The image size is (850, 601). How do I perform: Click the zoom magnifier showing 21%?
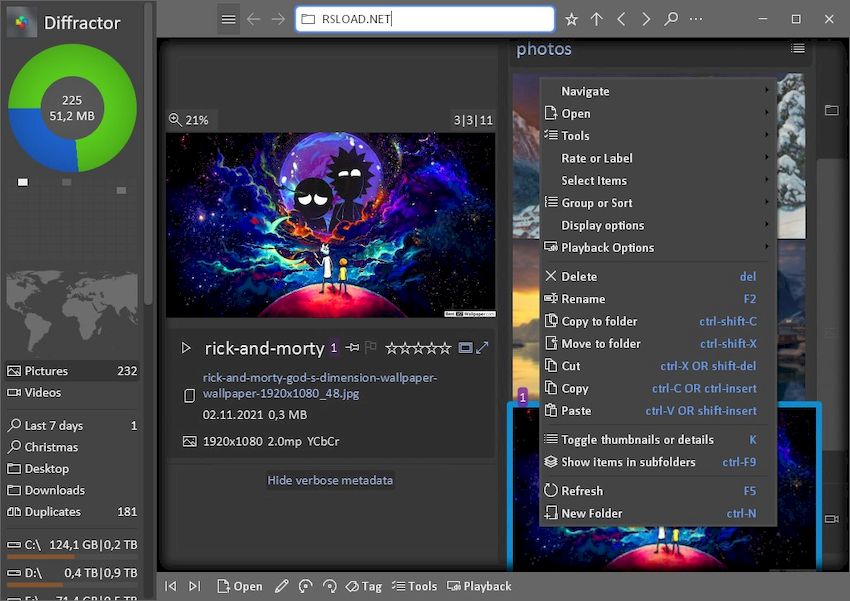176,120
